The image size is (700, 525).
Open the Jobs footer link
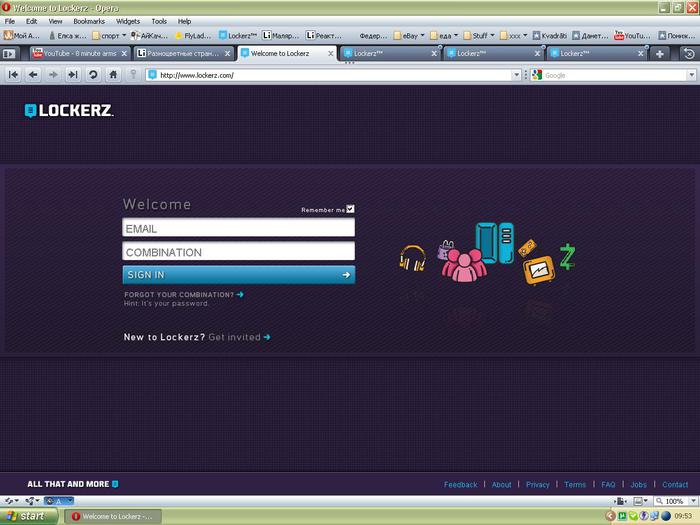[x=638, y=484]
